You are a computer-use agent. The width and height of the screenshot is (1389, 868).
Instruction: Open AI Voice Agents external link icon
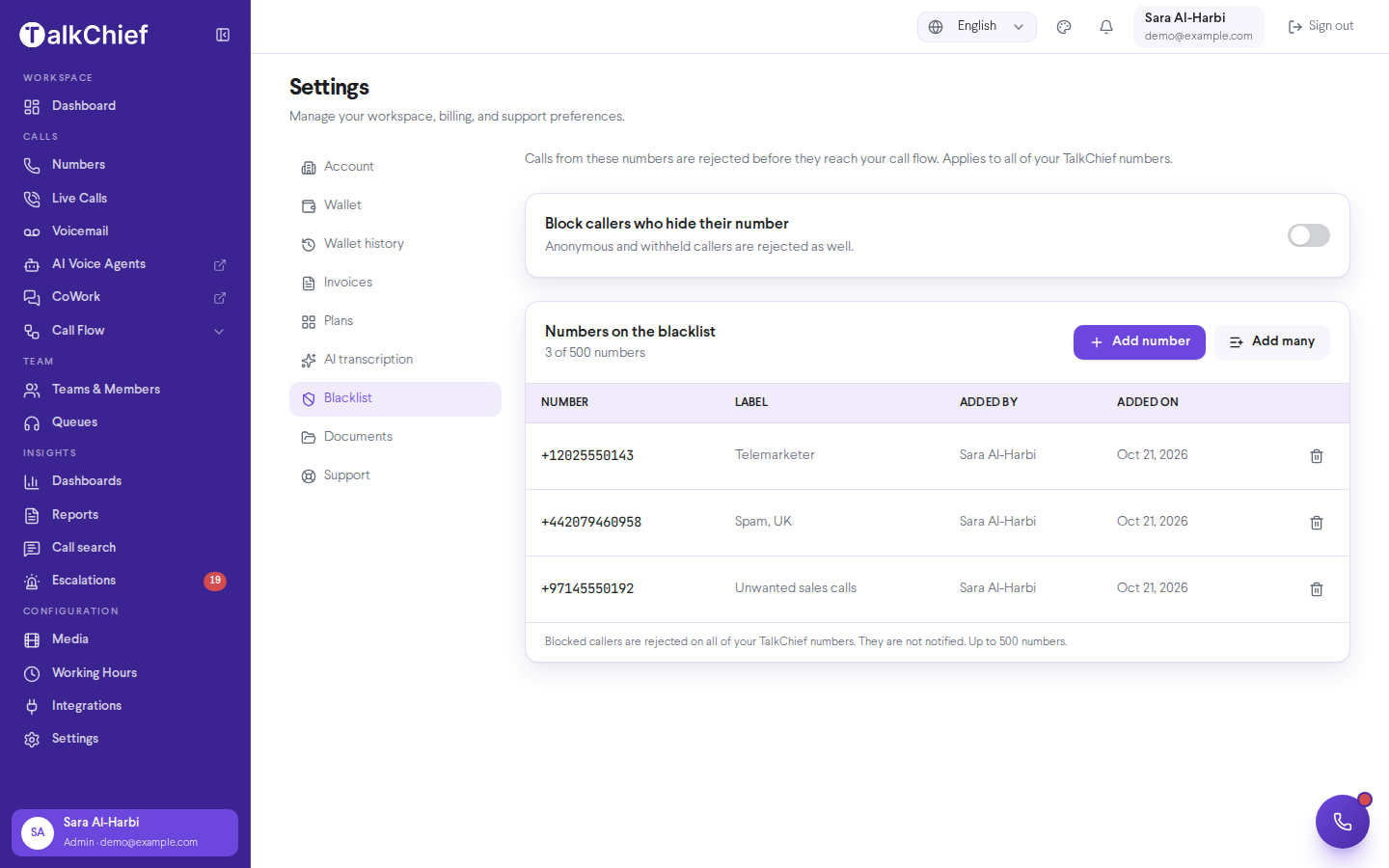point(220,264)
